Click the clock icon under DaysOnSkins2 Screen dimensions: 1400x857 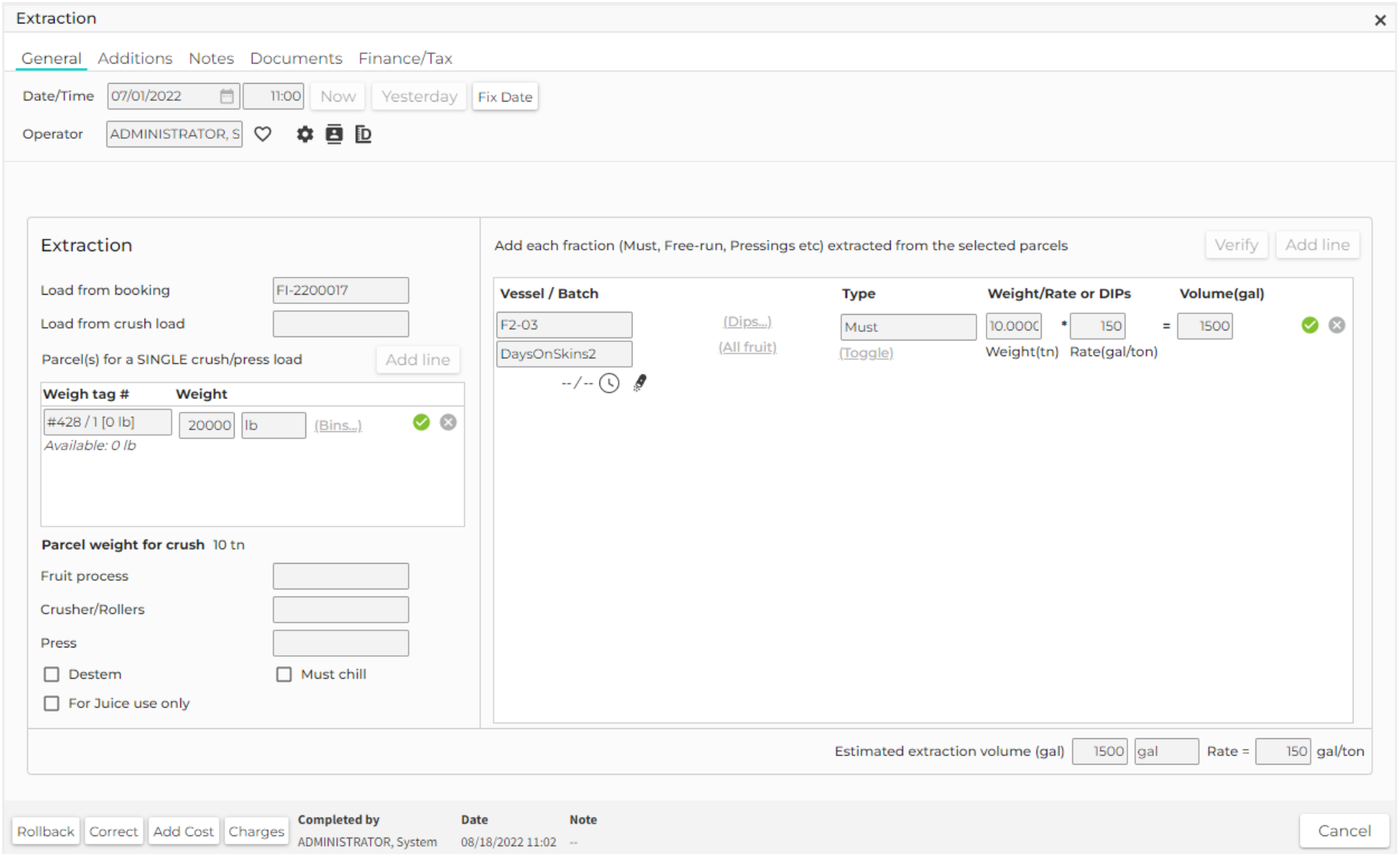(x=609, y=383)
